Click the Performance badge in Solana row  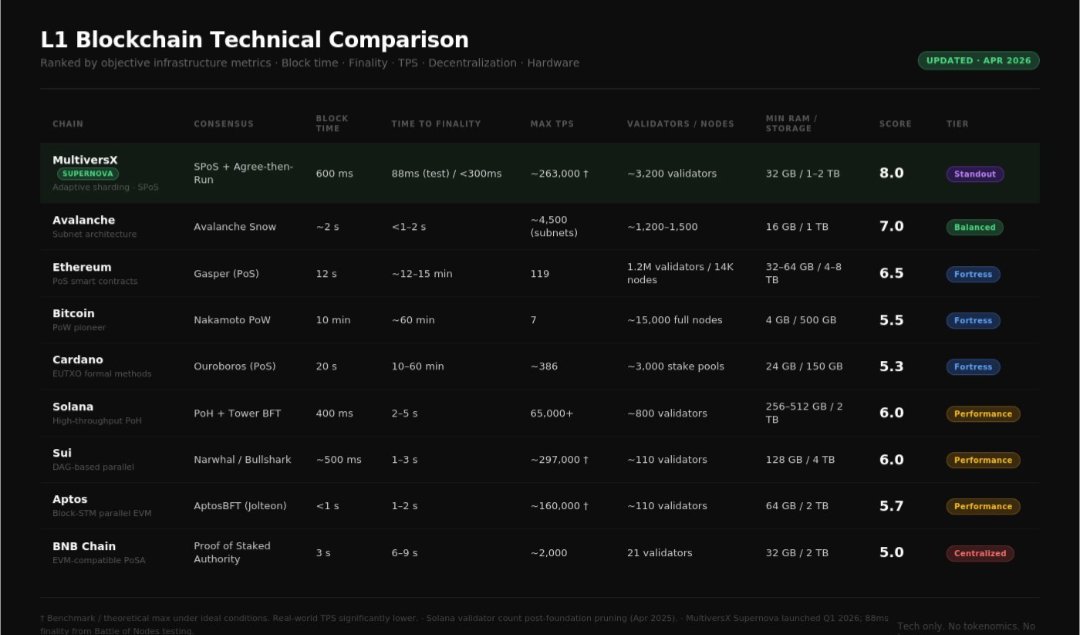(x=983, y=414)
